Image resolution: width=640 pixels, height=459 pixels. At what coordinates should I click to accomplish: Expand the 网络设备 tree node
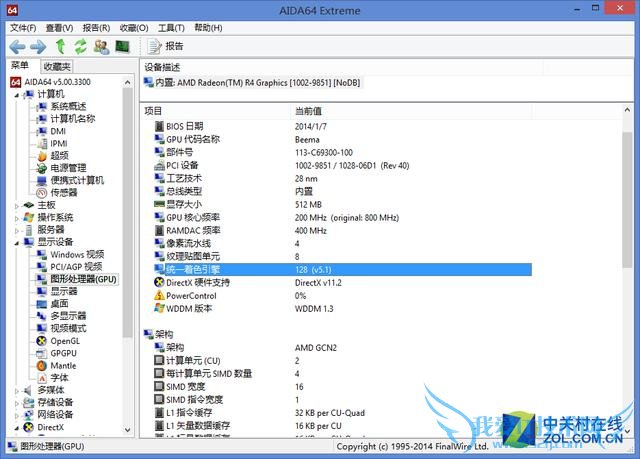[16, 415]
